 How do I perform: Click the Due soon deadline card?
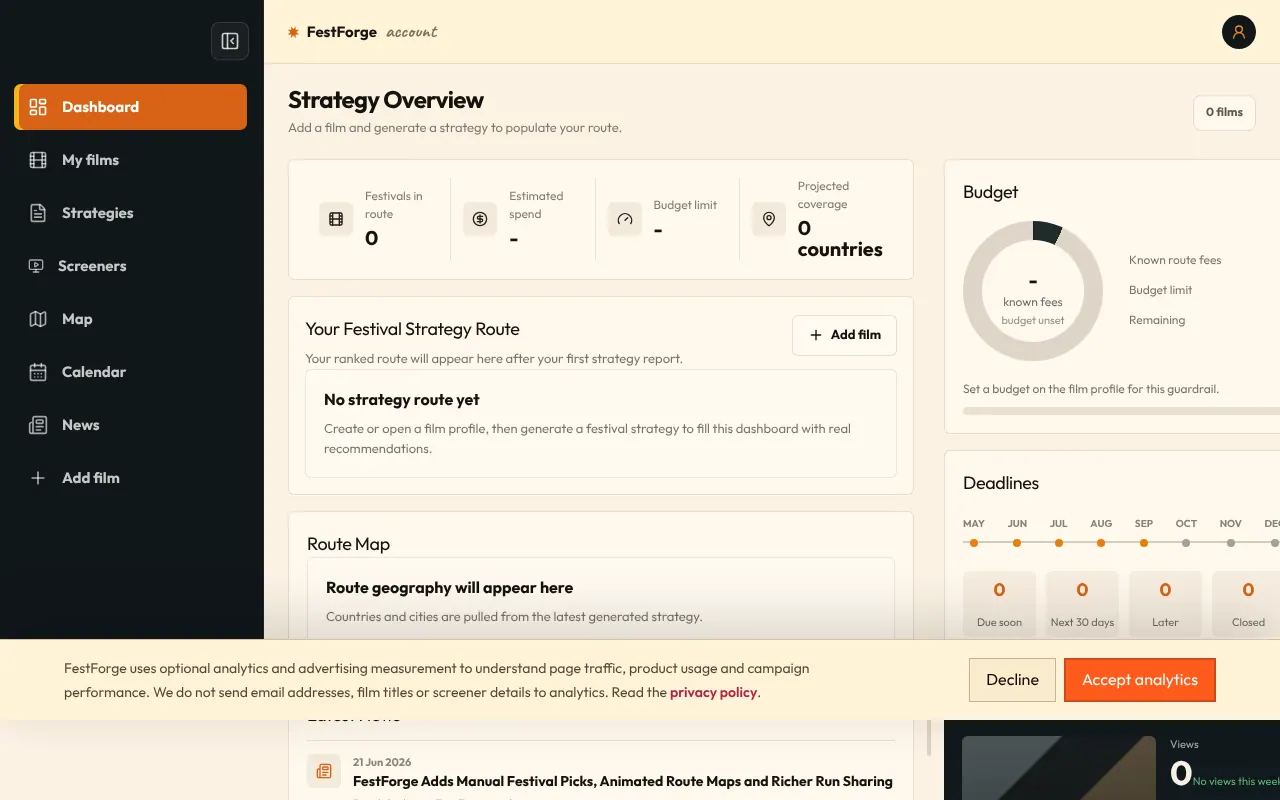tap(999, 605)
